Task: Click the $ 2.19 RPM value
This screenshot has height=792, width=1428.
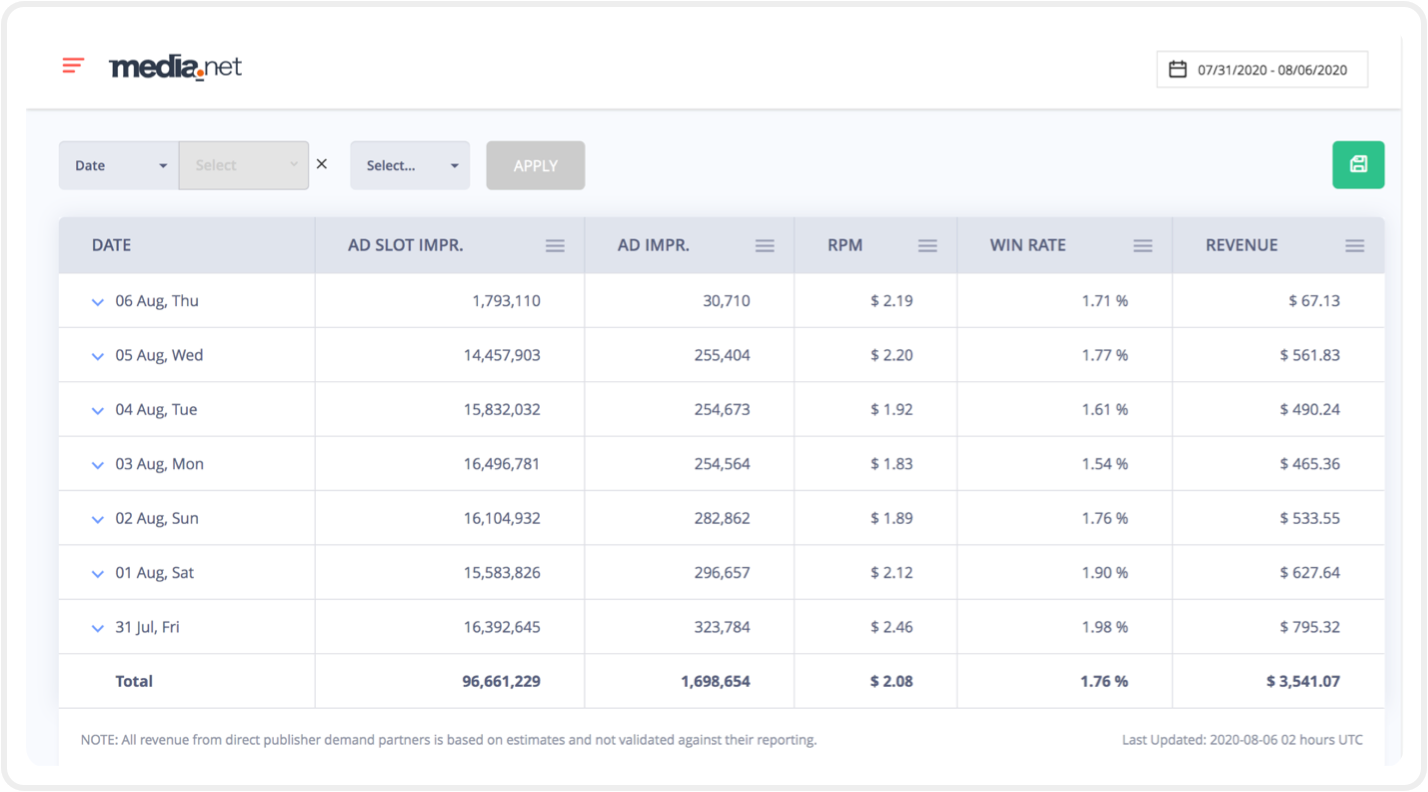Action: pyautogui.click(x=892, y=301)
